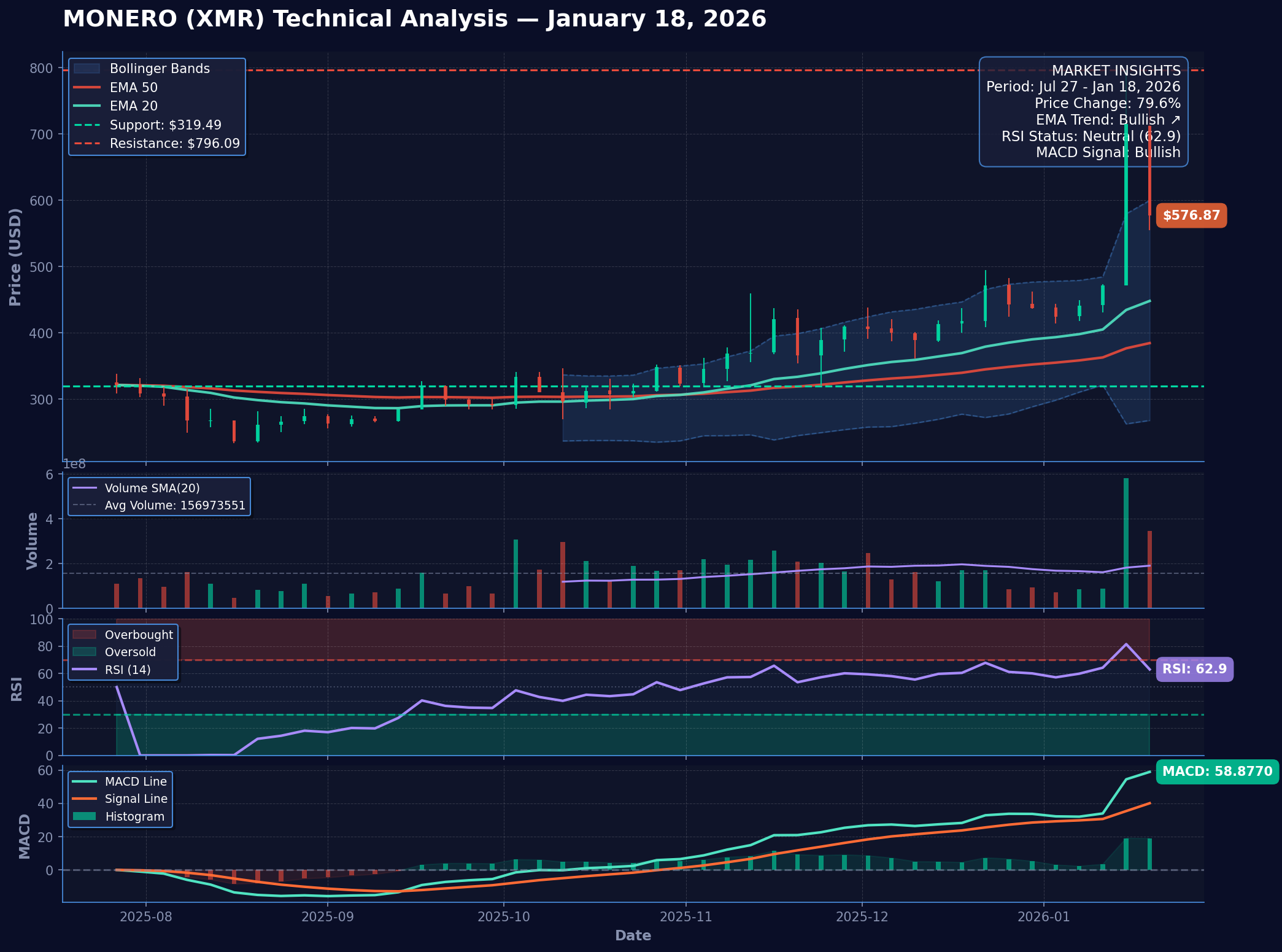Click the Avg Volume legend entry
The width and height of the screenshot is (1282, 952).
point(174,506)
